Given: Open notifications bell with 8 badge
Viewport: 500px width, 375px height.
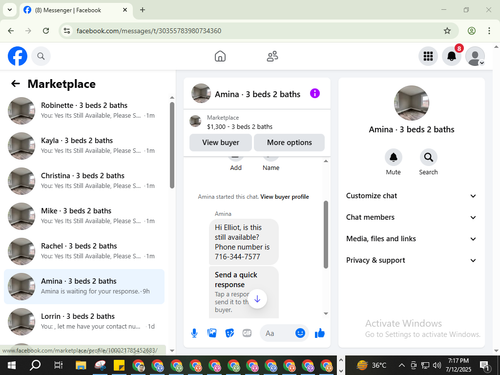Looking at the screenshot, I should tap(452, 56).
